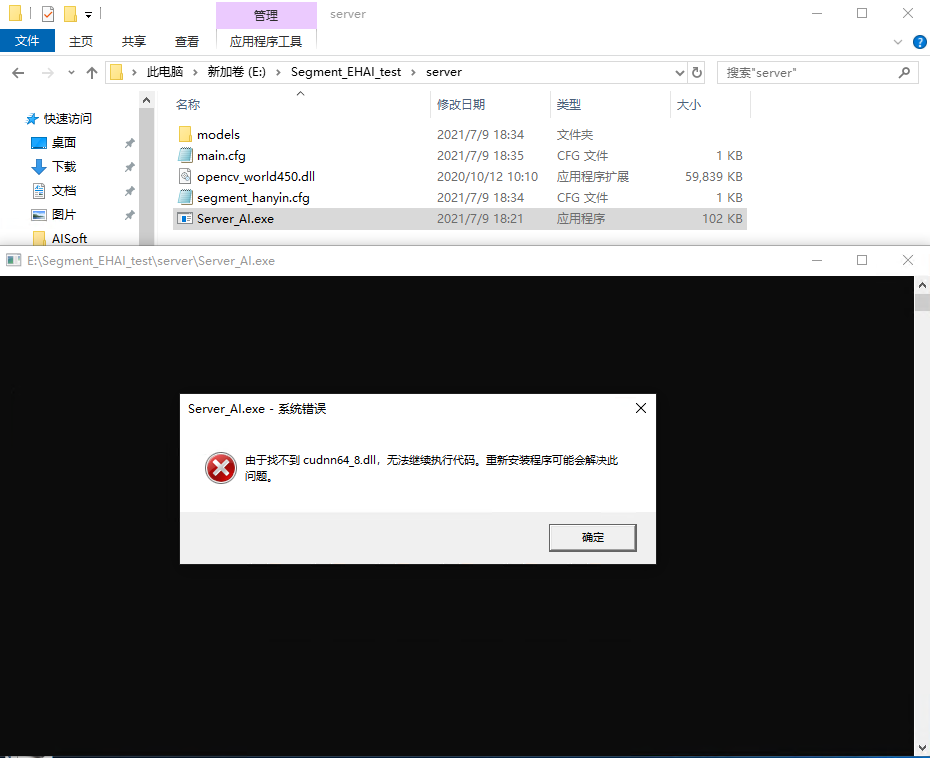Click the navigate up arrow icon
The image size is (930, 758).
point(92,72)
